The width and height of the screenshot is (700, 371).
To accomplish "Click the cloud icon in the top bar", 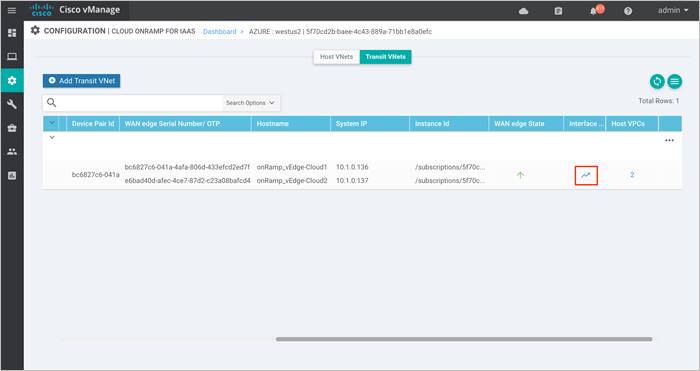I will coord(524,11).
